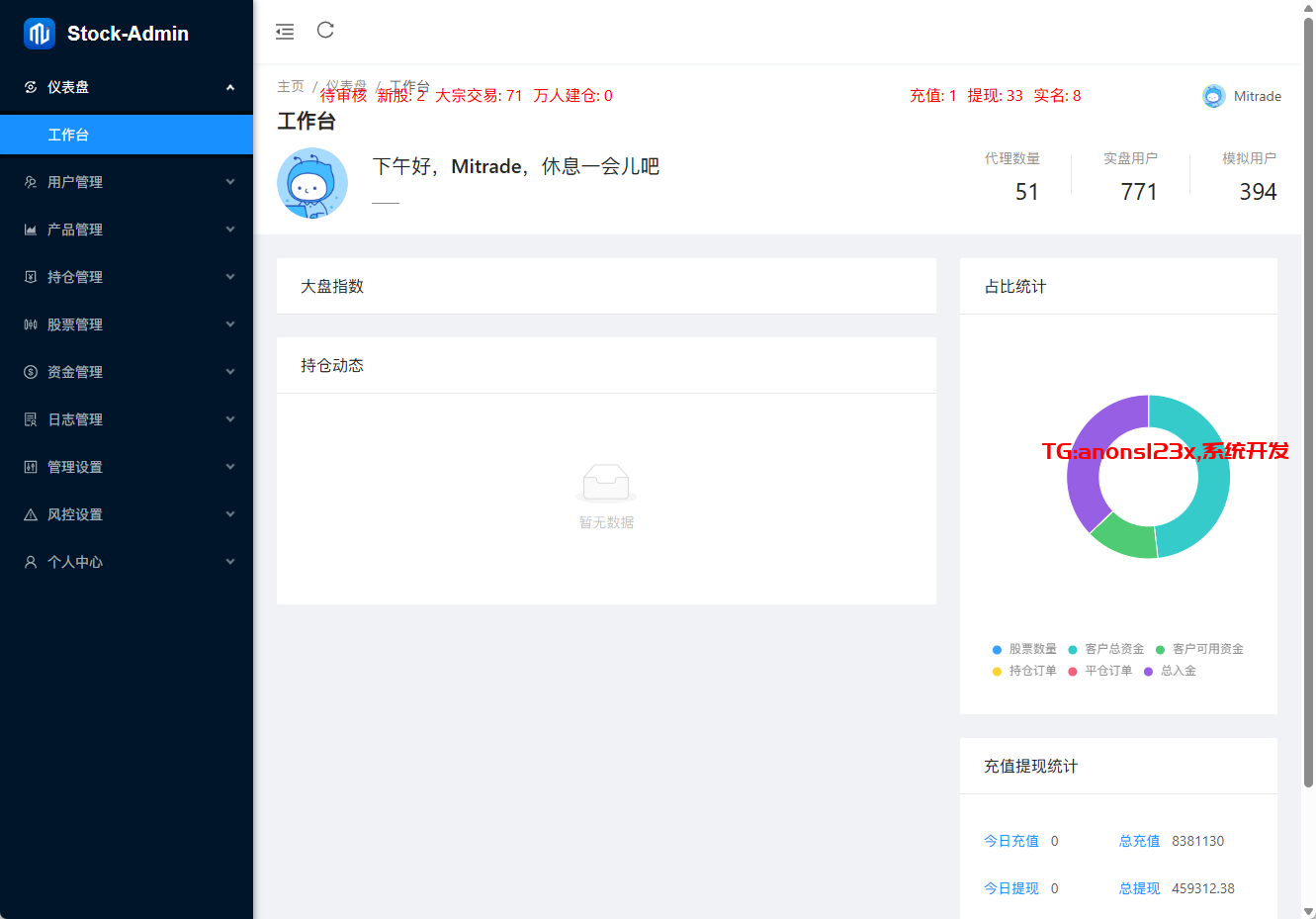The height and width of the screenshot is (919, 1316).
Task: Collapse the 仪表盘 menu chevron
Action: tap(230, 87)
